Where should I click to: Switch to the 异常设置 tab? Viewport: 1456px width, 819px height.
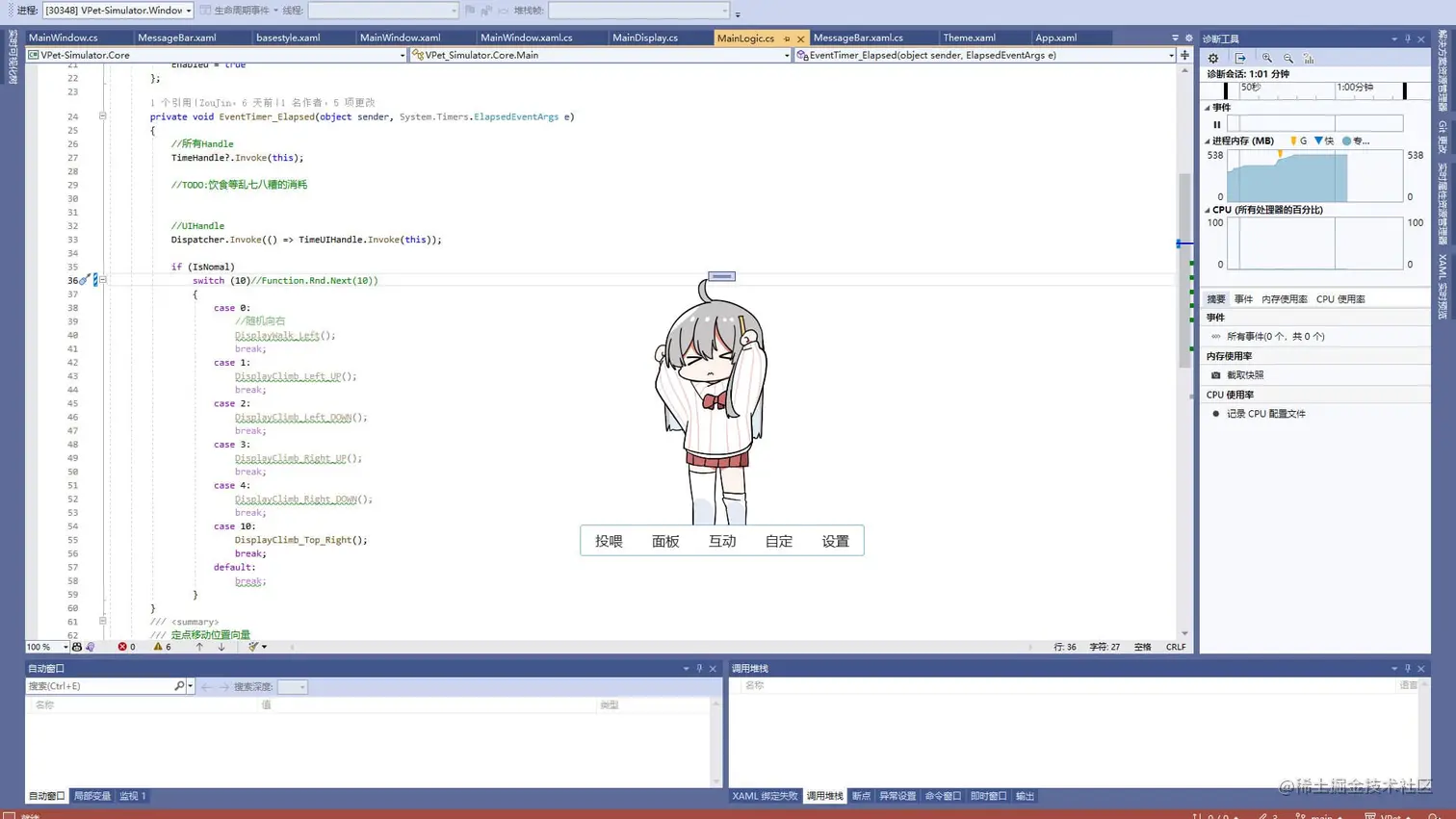[897, 796]
